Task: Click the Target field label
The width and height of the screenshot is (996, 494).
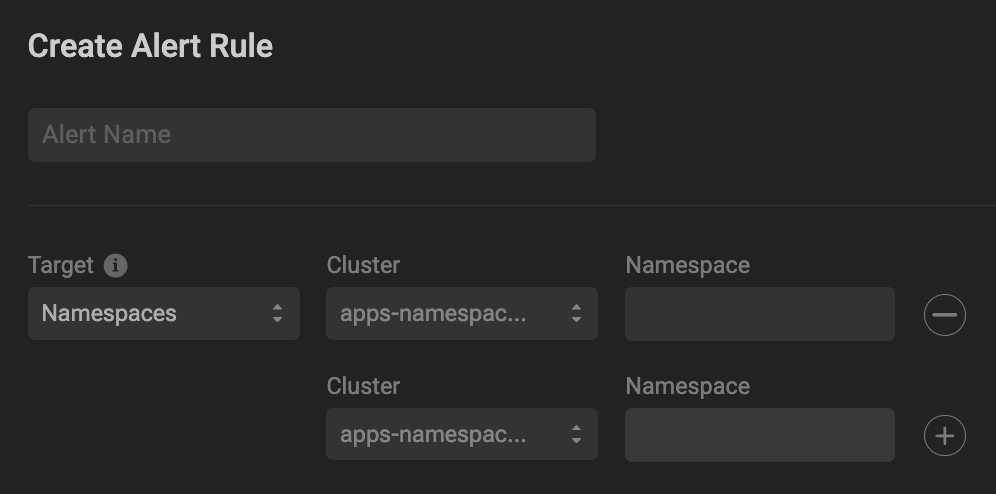Action: tap(60, 265)
